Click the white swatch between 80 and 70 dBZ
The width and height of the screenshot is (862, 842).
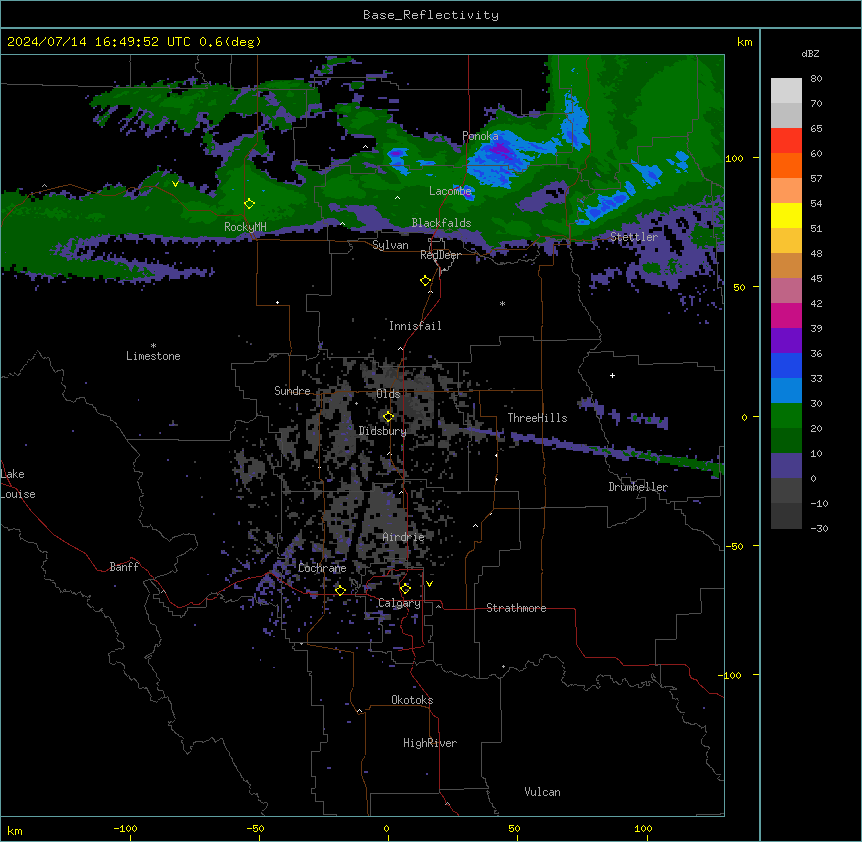pos(786,91)
